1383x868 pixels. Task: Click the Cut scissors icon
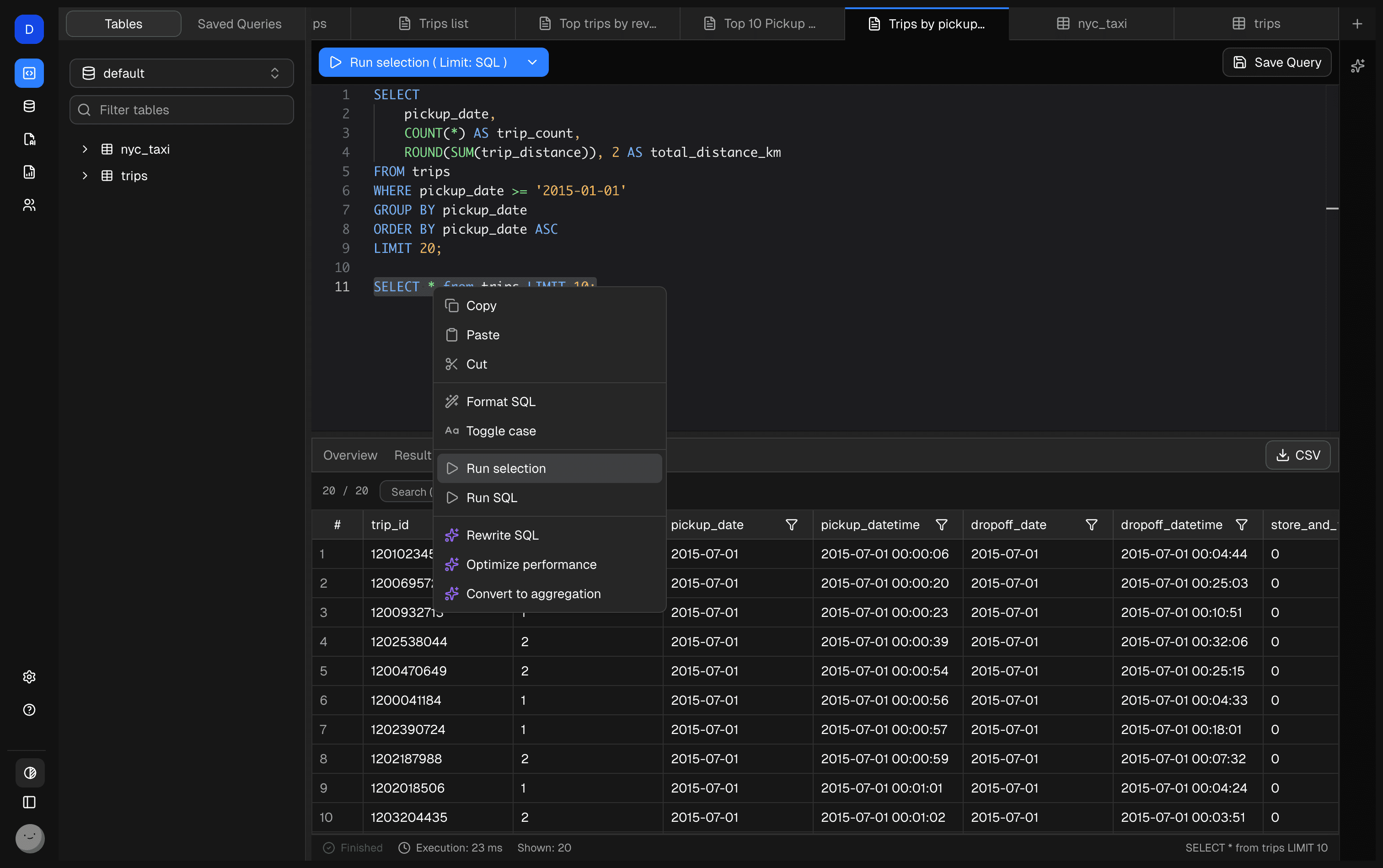452,364
